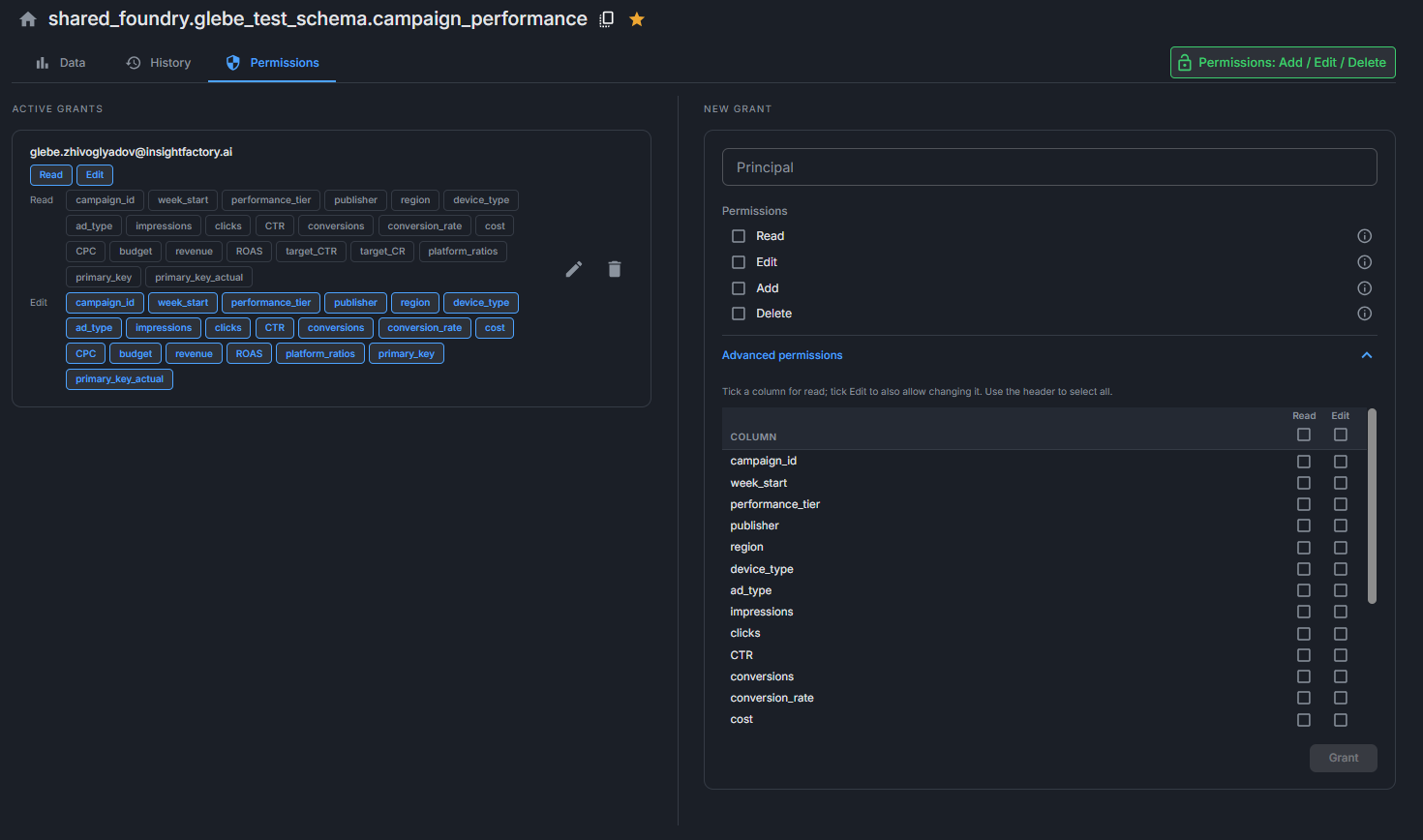Tick the Edit checkbox for cost
The height and width of the screenshot is (840, 1423).
(x=1341, y=720)
